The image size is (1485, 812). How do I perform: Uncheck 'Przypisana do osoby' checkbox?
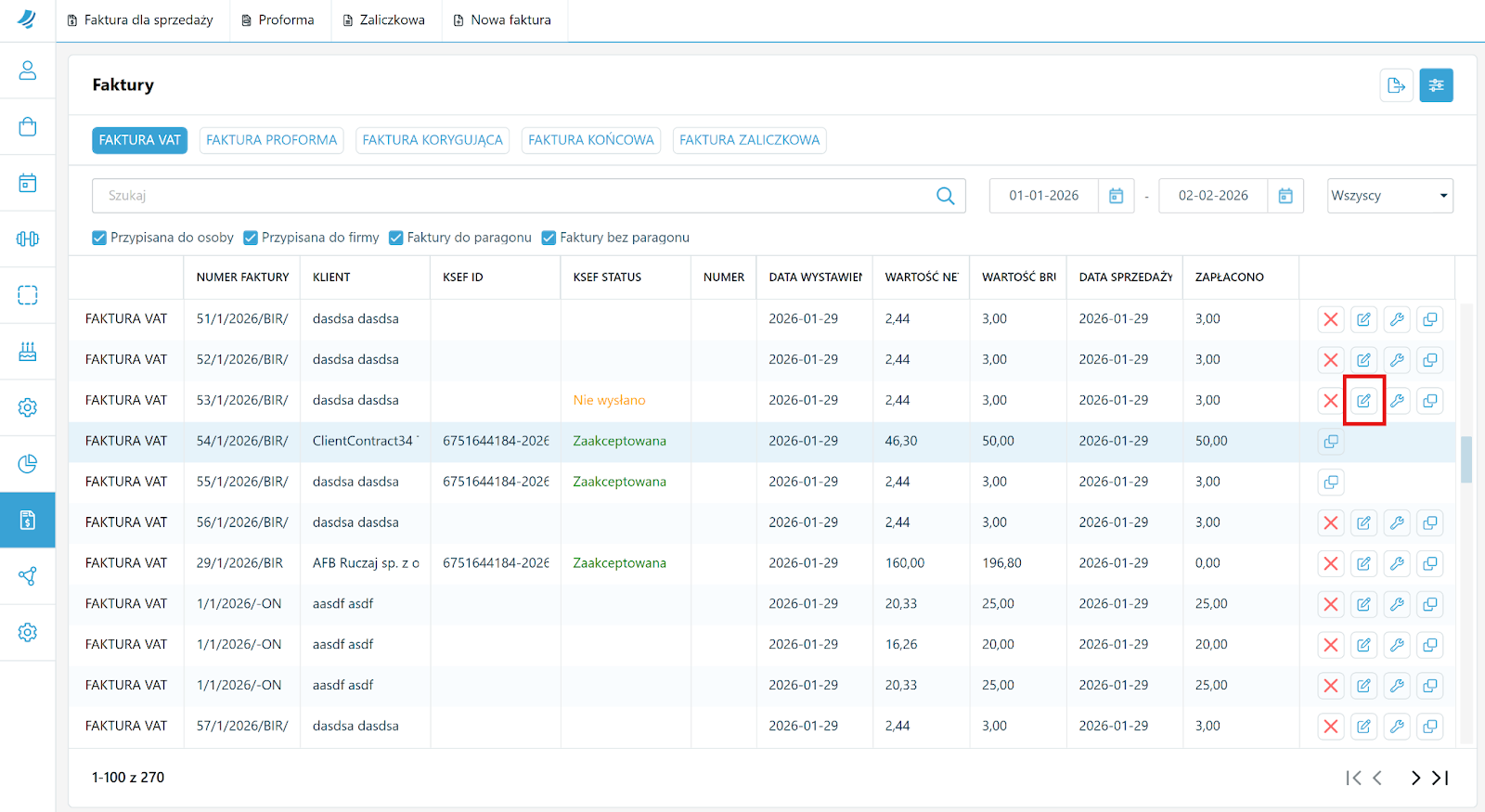pyautogui.click(x=99, y=238)
